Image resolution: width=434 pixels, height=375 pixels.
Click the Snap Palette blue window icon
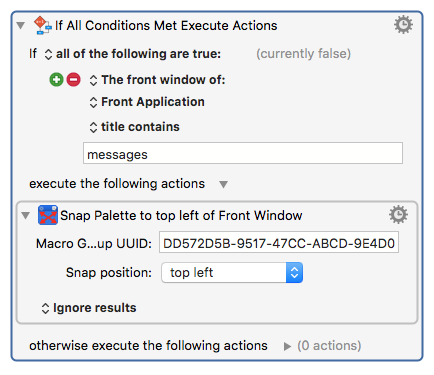pyautogui.click(x=48, y=215)
